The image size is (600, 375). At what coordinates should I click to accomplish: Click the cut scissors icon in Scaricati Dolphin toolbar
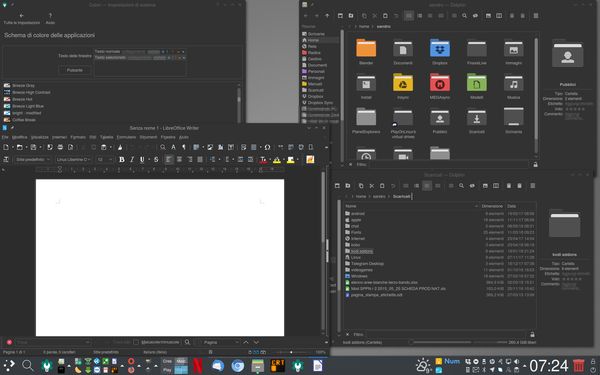click(x=372, y=186)
